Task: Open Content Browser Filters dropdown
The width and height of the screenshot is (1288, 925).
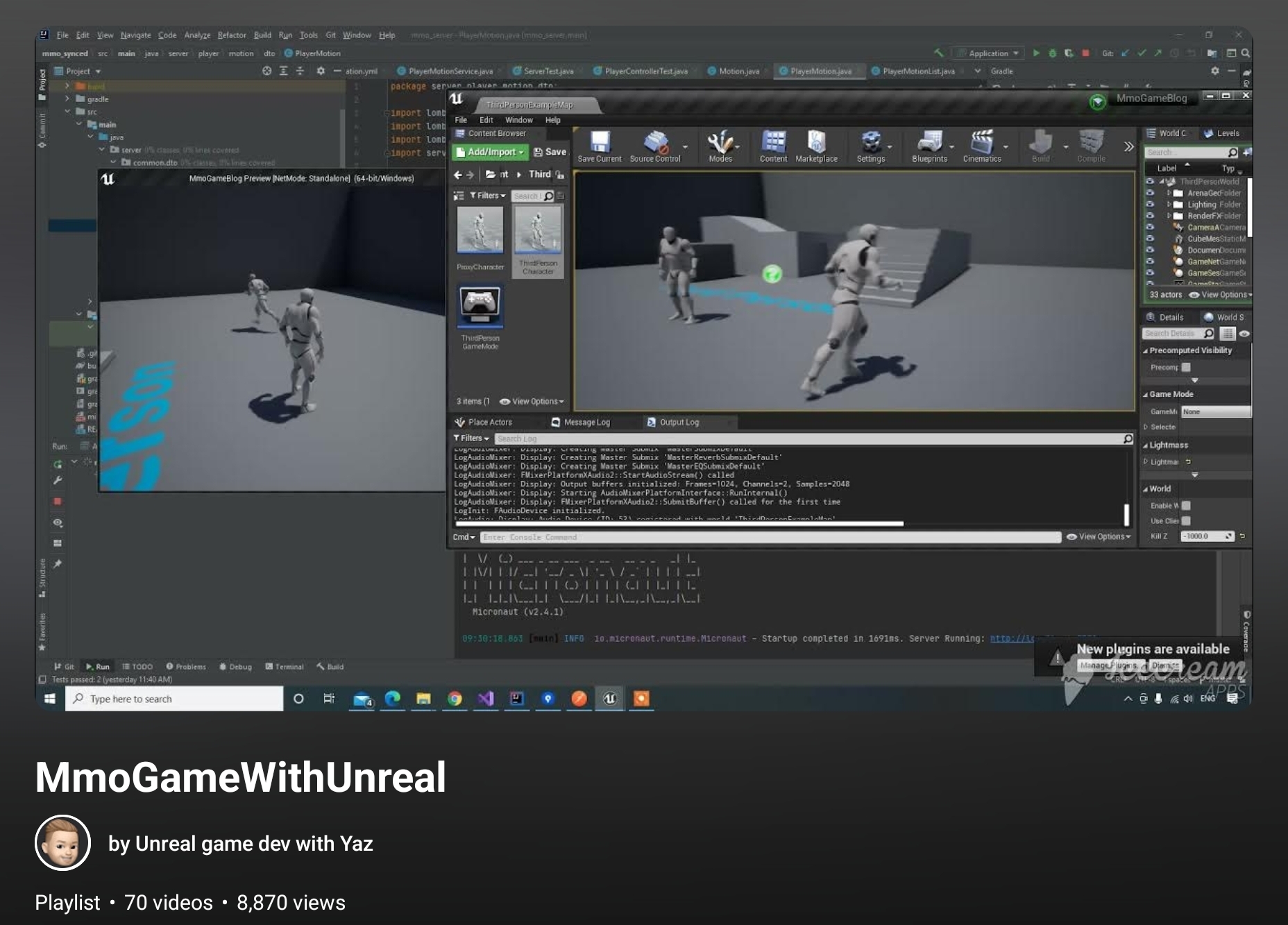Action: tap(488, 196)
